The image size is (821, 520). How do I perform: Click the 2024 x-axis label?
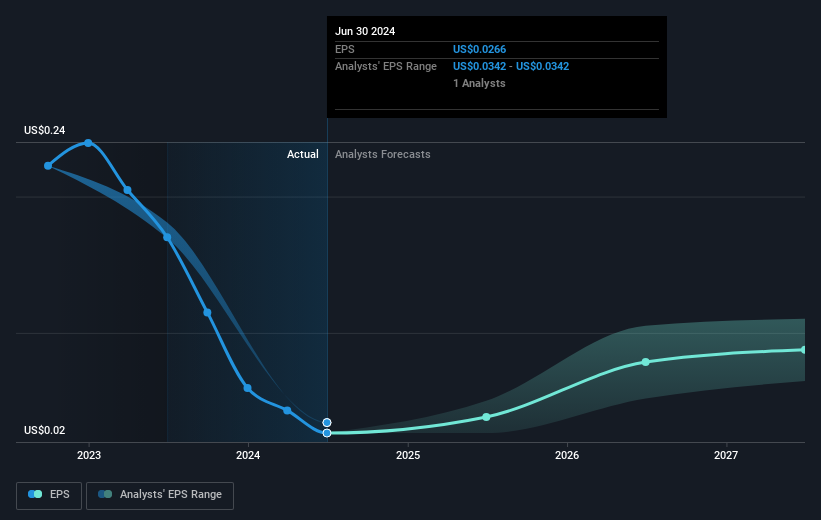pyautogui.click(x=248, y=456)
